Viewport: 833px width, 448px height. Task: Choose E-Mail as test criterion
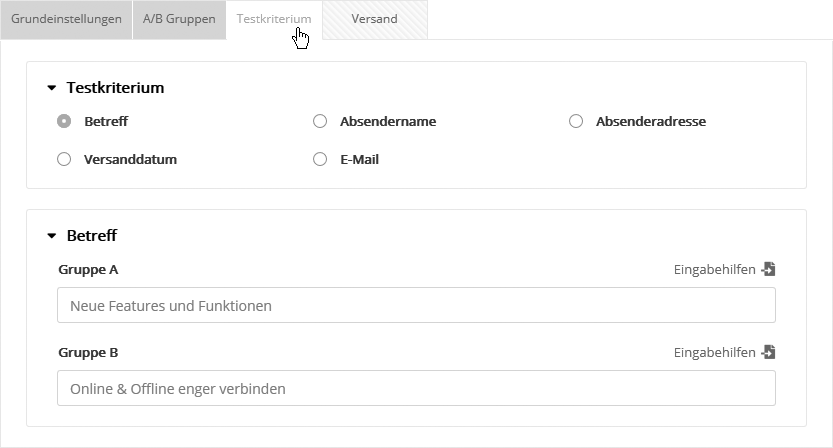(320, 159)
